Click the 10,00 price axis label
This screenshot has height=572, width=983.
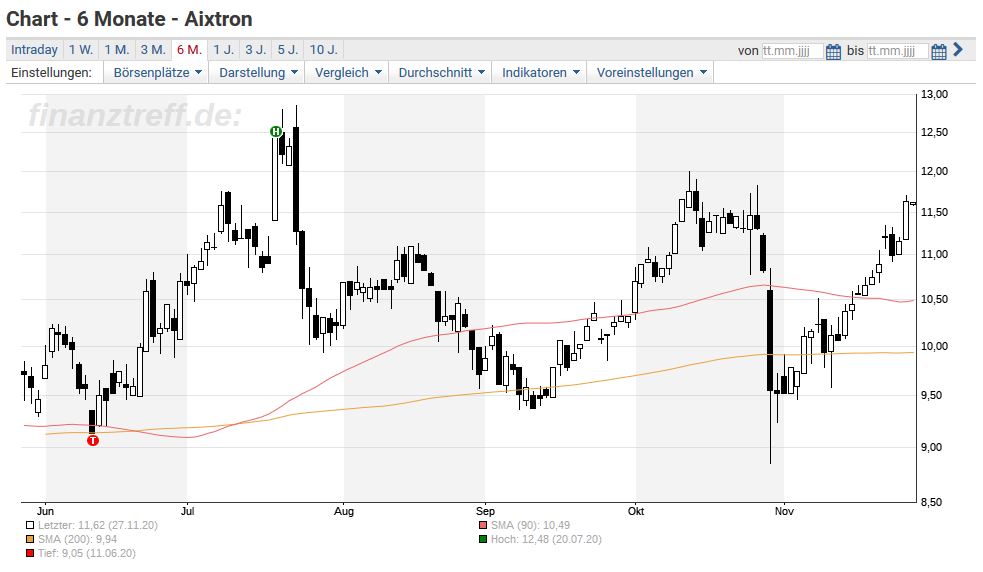(x=934, y=346)
